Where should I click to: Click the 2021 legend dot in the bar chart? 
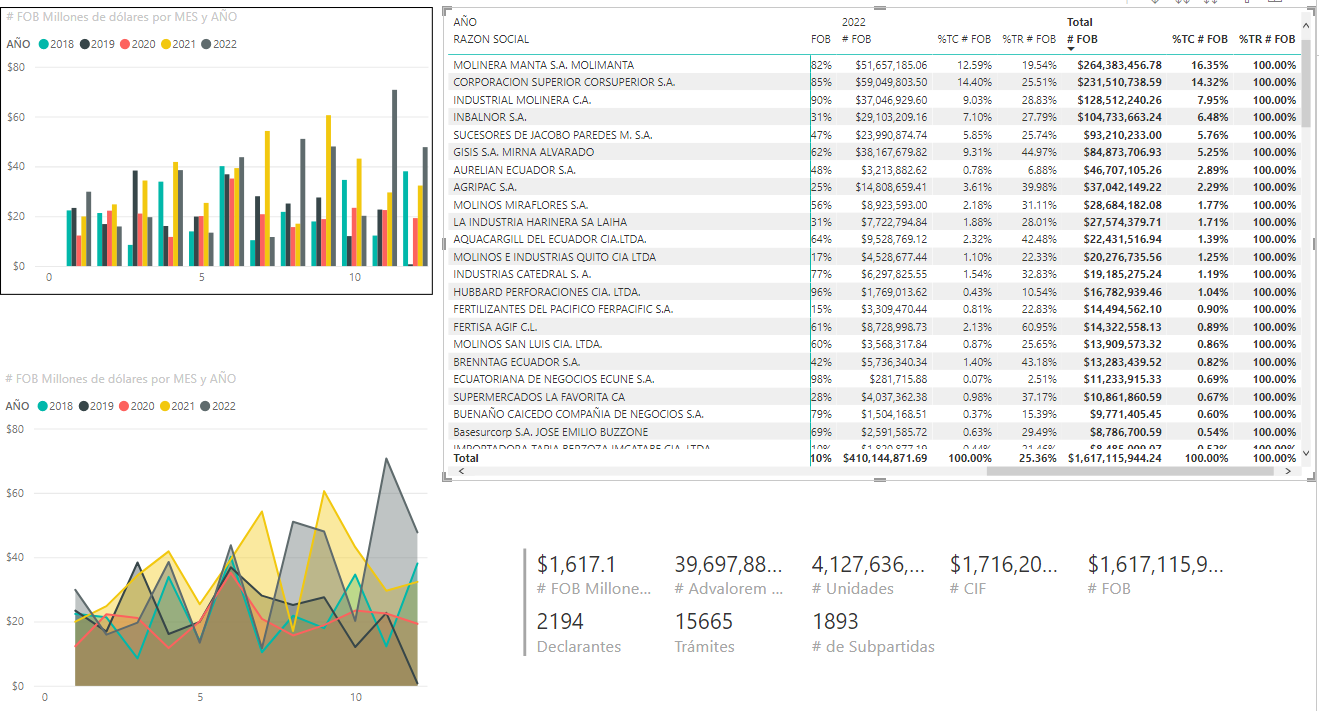click(166, 44)
